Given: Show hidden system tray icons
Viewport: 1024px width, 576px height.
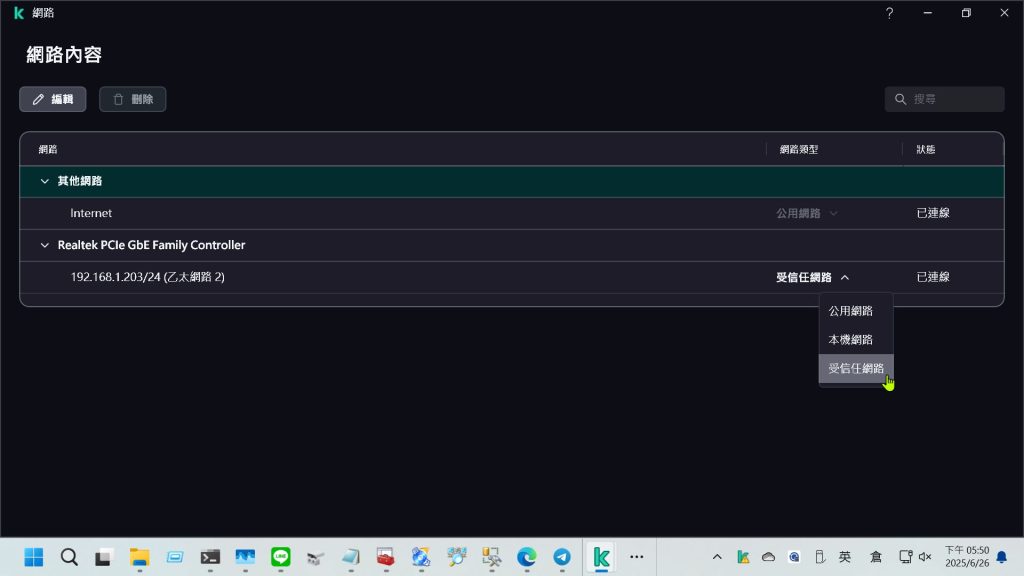Looking at the screenshot, I should [x=717, y=557].
